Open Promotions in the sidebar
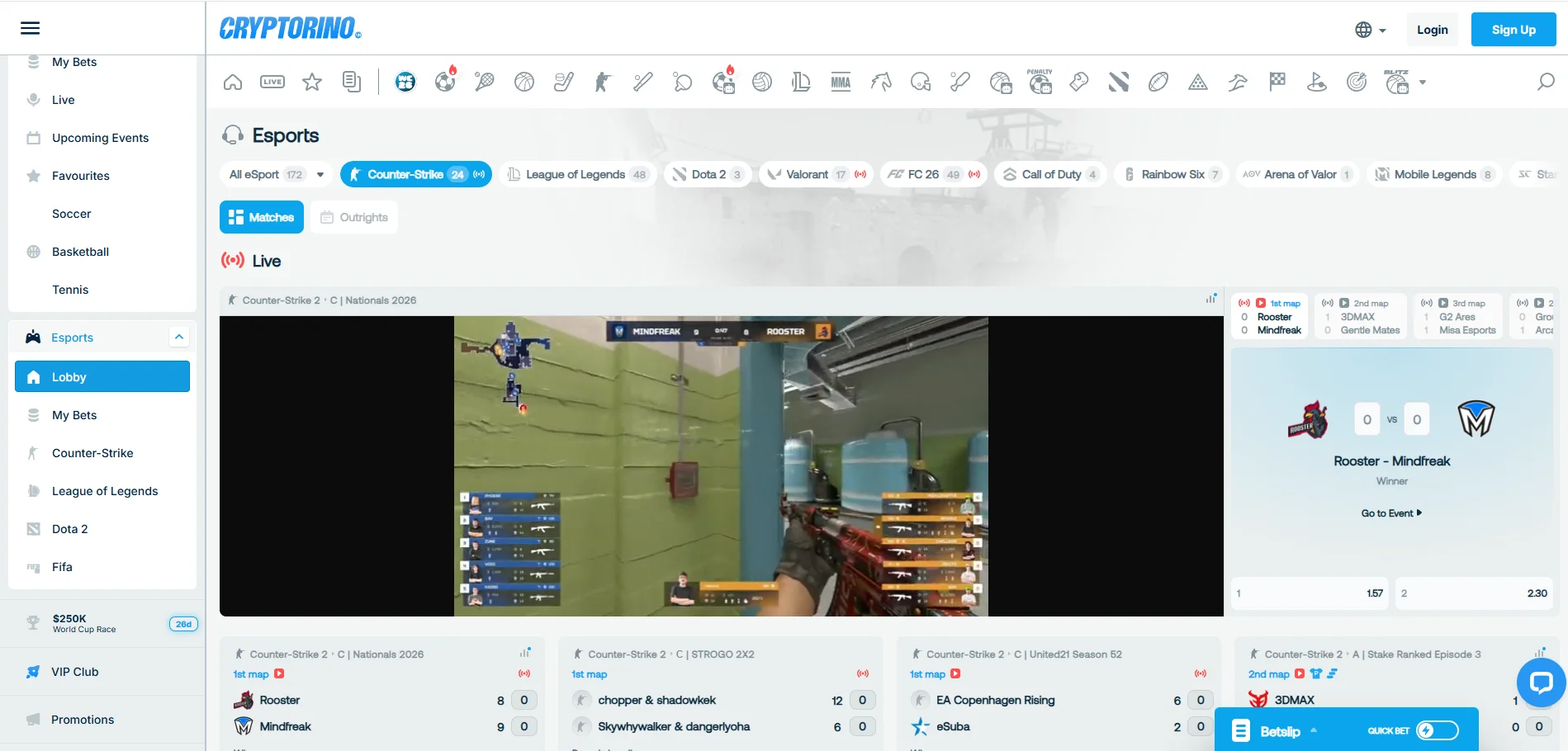Viewport: 1568px width, 751px height. 102,720
